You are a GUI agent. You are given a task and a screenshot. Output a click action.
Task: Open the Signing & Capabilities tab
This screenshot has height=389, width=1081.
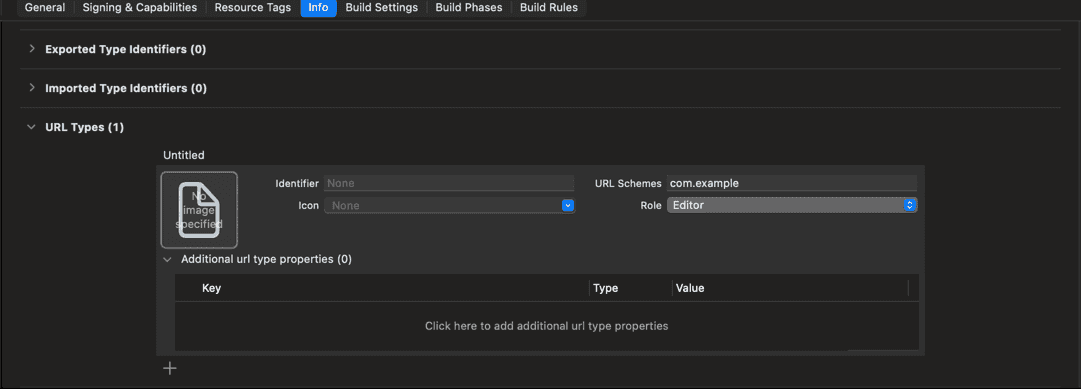click(139, 8)
